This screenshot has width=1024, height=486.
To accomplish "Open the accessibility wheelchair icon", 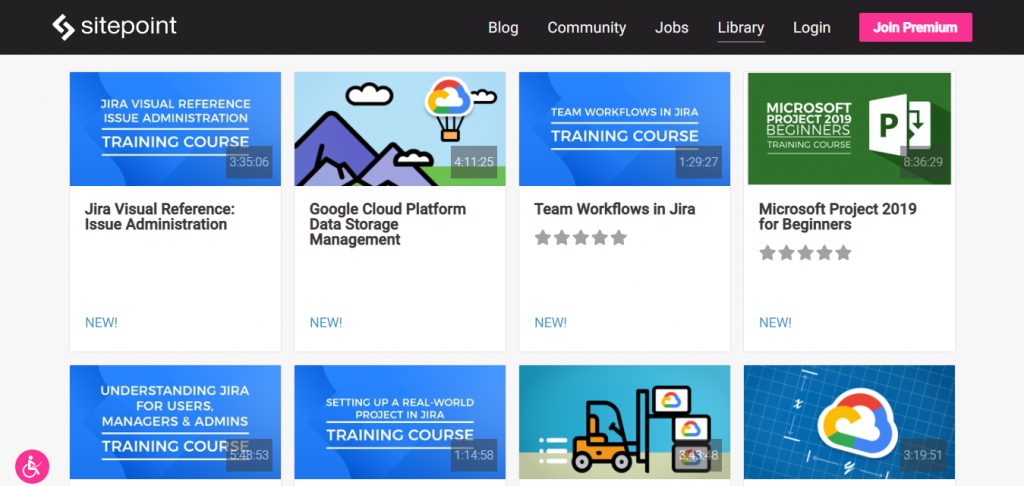I will tap(32, 465).
